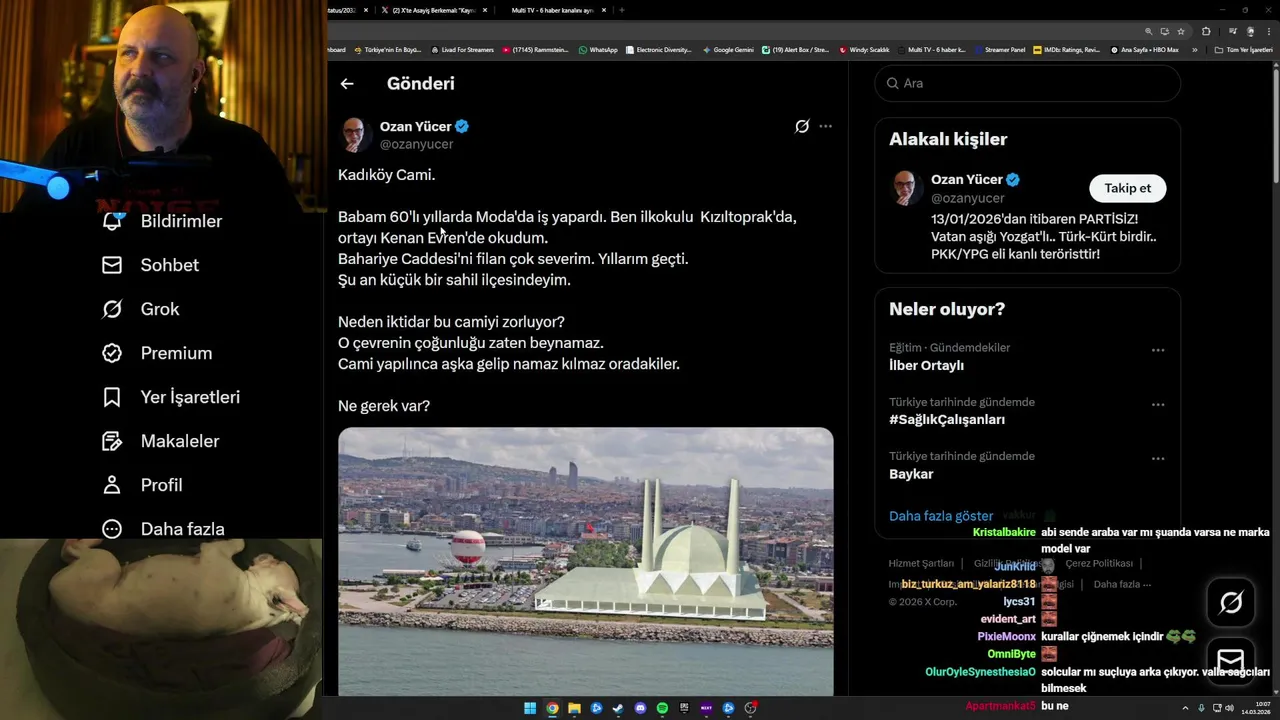Open Ozan Yücer's avatar on the post

tap(354, 134)
